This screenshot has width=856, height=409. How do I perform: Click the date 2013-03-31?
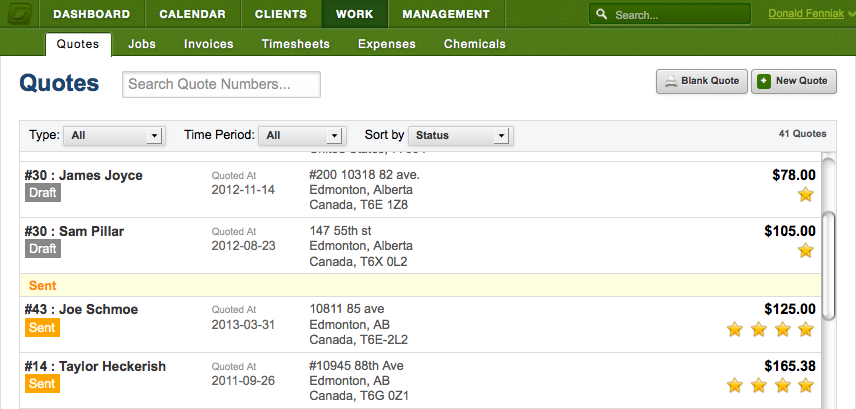coord(243,325)
